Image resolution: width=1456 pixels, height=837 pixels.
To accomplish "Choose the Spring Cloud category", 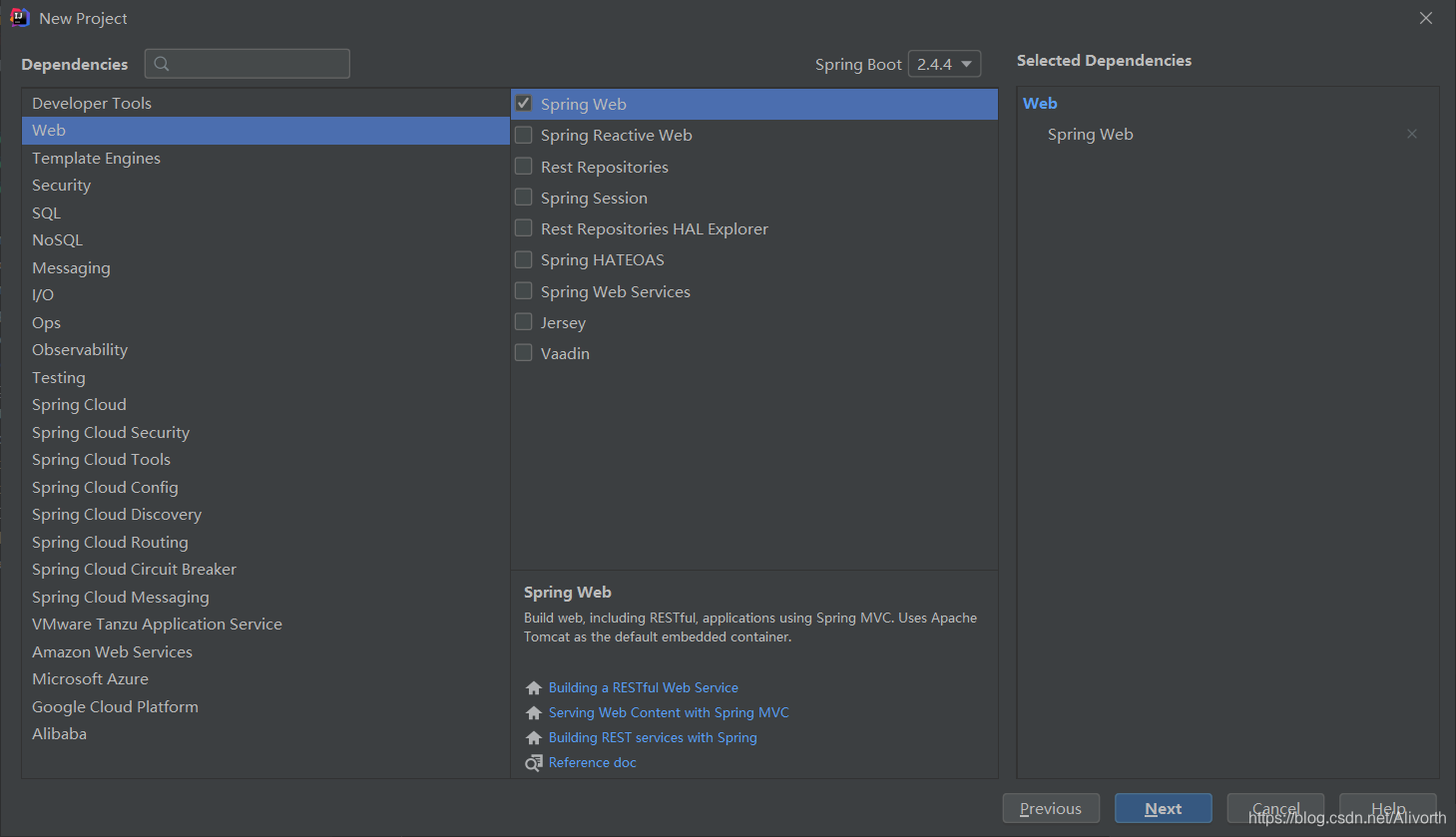I will click(265, 405).
